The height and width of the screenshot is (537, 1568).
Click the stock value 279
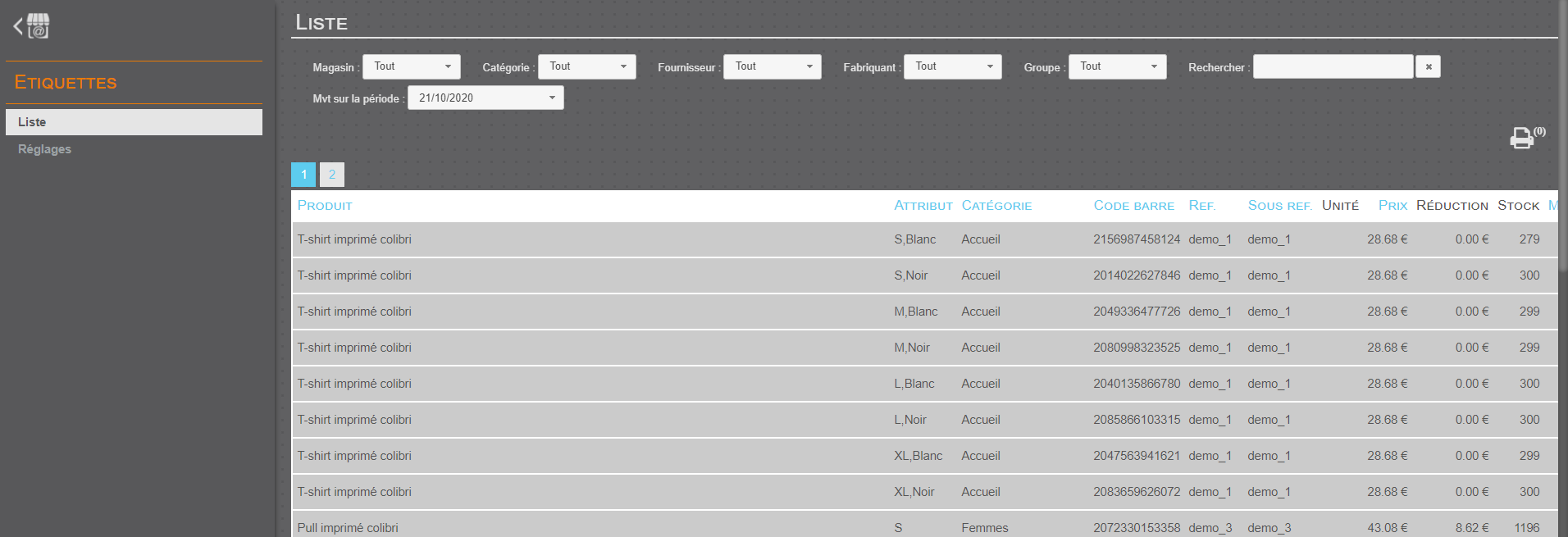point(1529,239)
